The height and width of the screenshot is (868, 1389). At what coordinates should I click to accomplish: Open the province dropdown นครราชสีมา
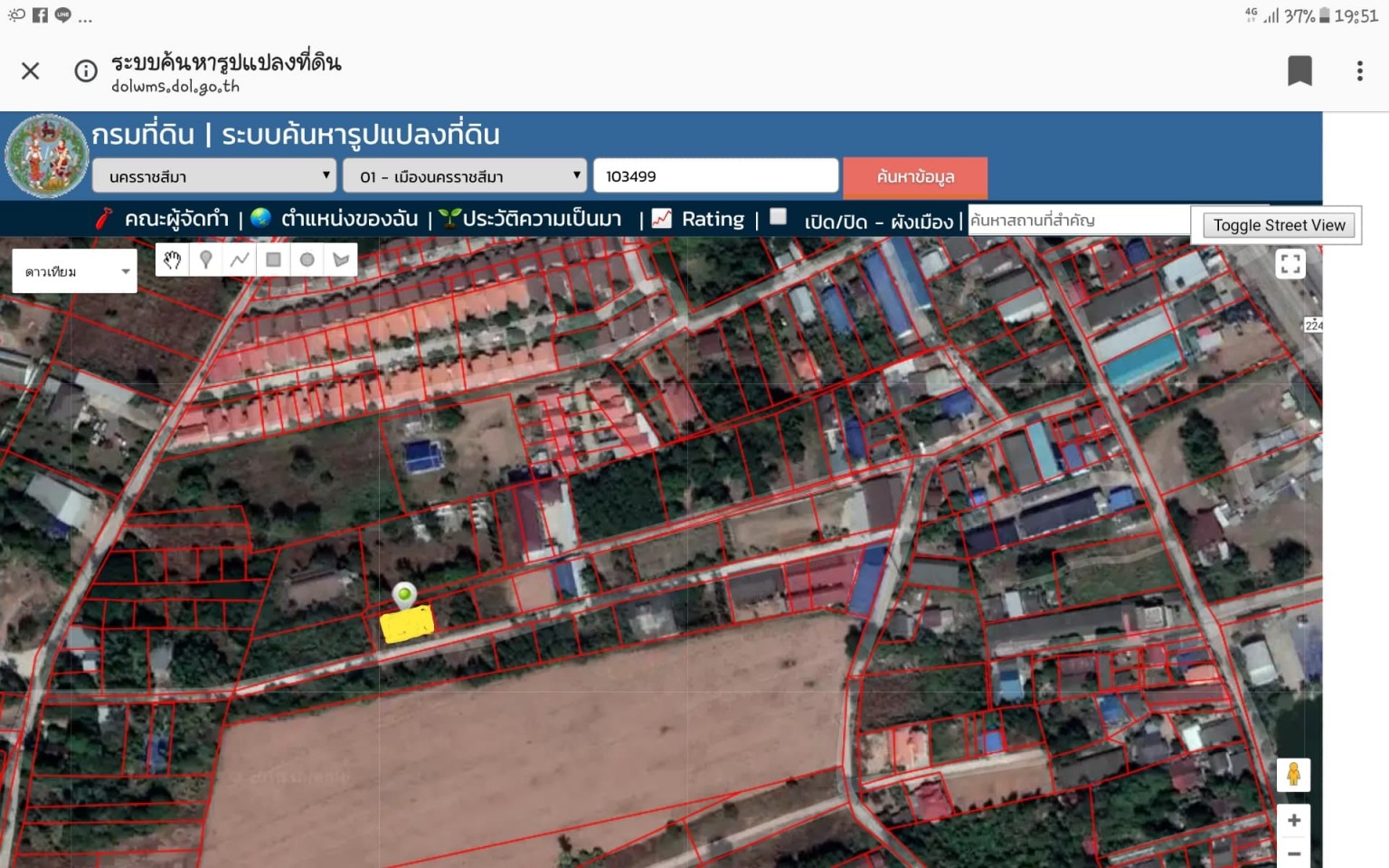[213, 176]
